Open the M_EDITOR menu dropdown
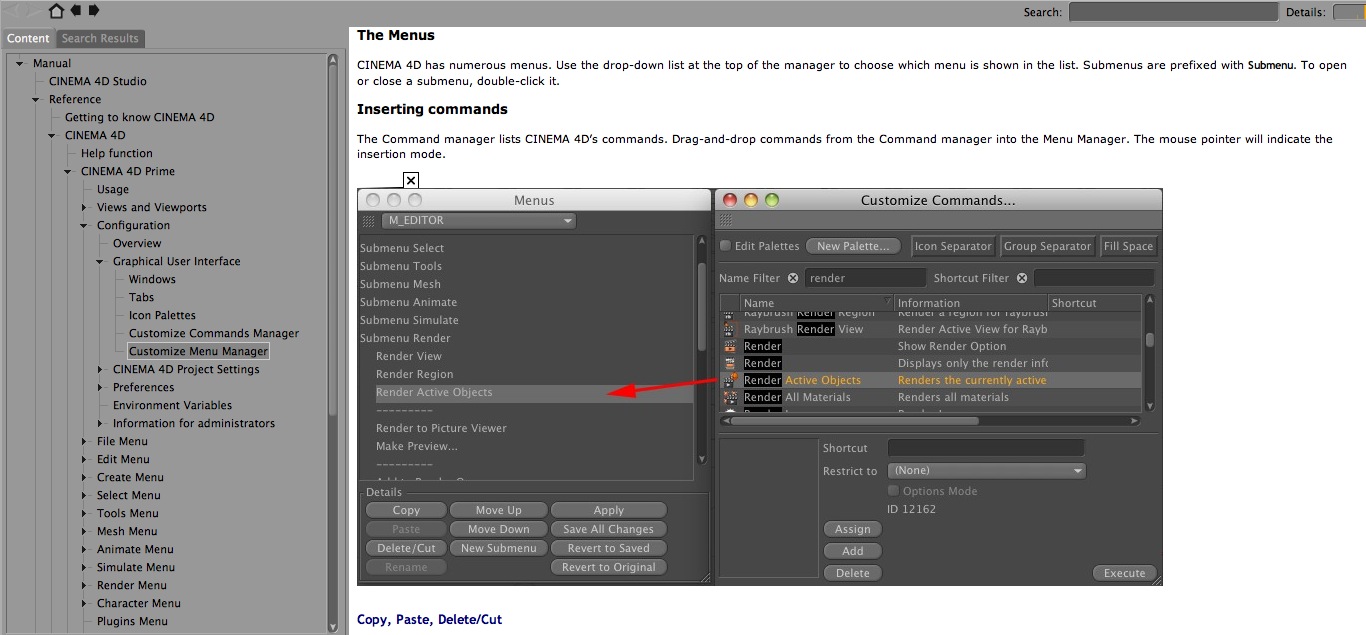1366x635 pixels. pyautogui.click(x=478, y=221)
